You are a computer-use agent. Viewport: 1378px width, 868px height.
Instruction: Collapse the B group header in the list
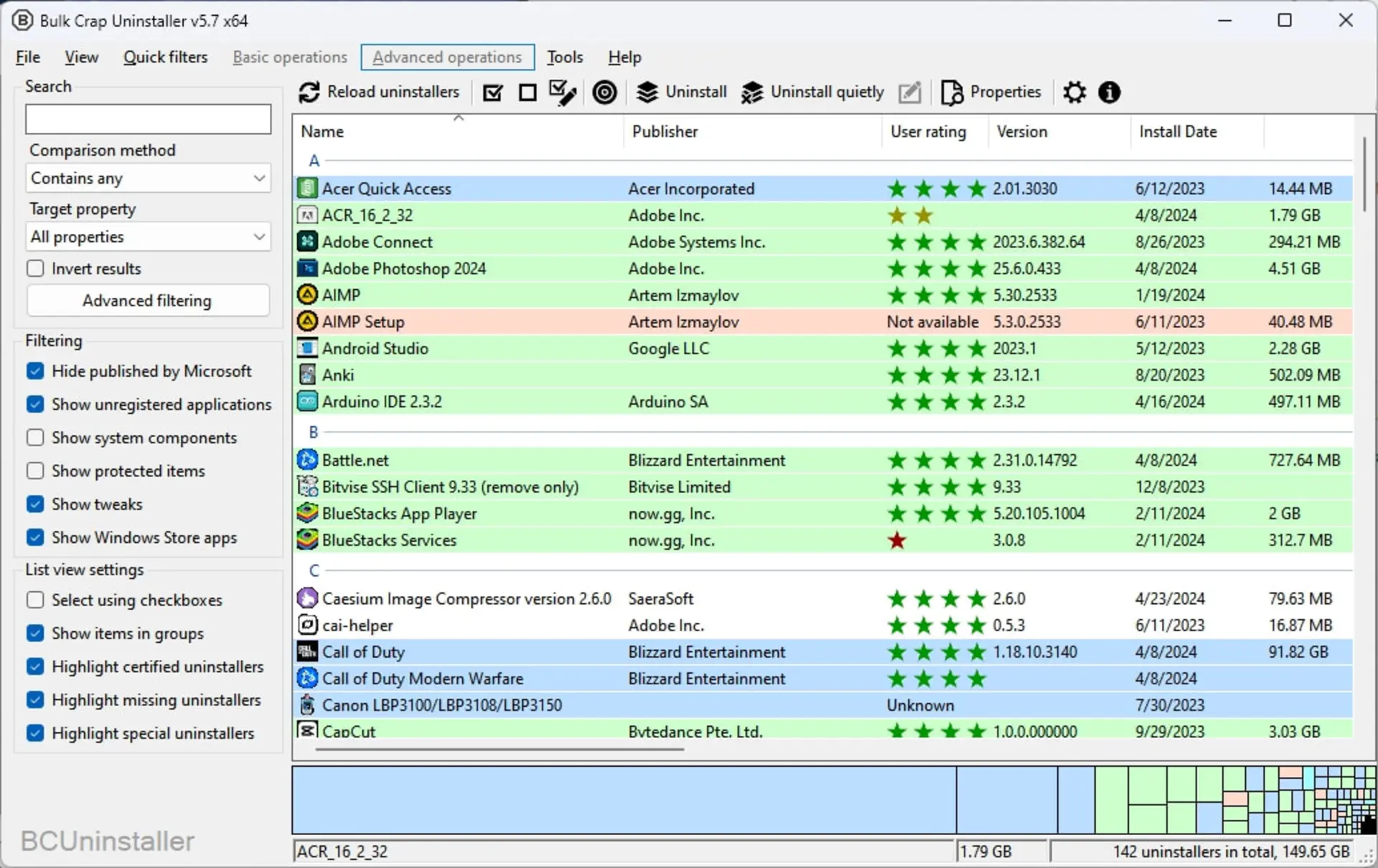314,432
